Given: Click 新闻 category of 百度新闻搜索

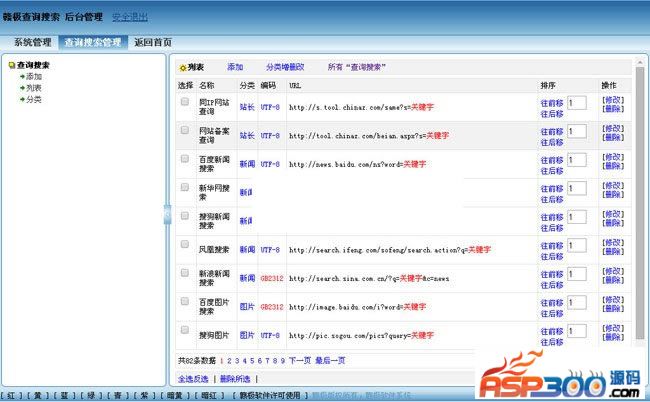Looking at the screenshot, I should pos(247,164).
